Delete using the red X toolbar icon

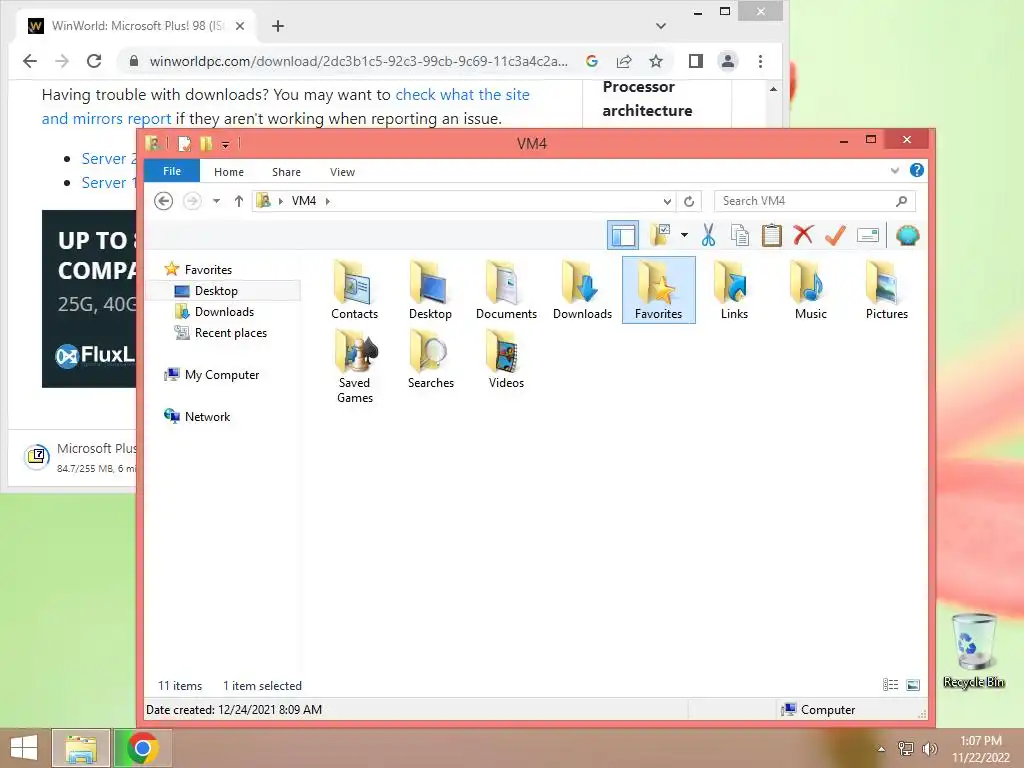pyautogui.click(x=803, y=235)
